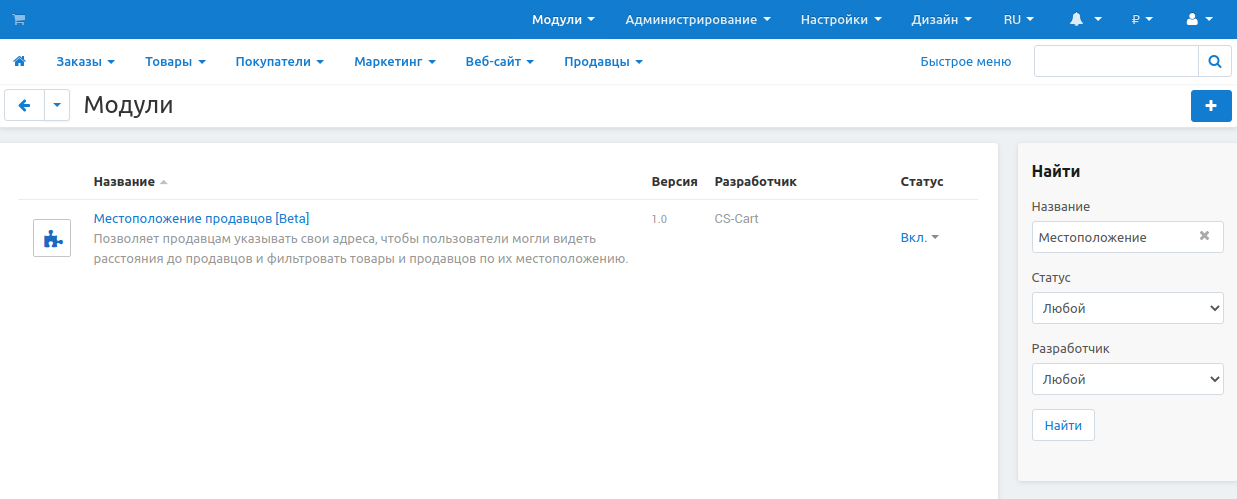The height and width of the screenshot is (499, 1237).
Task: Go to the home dashboard icon
Action: coord(18,62)
